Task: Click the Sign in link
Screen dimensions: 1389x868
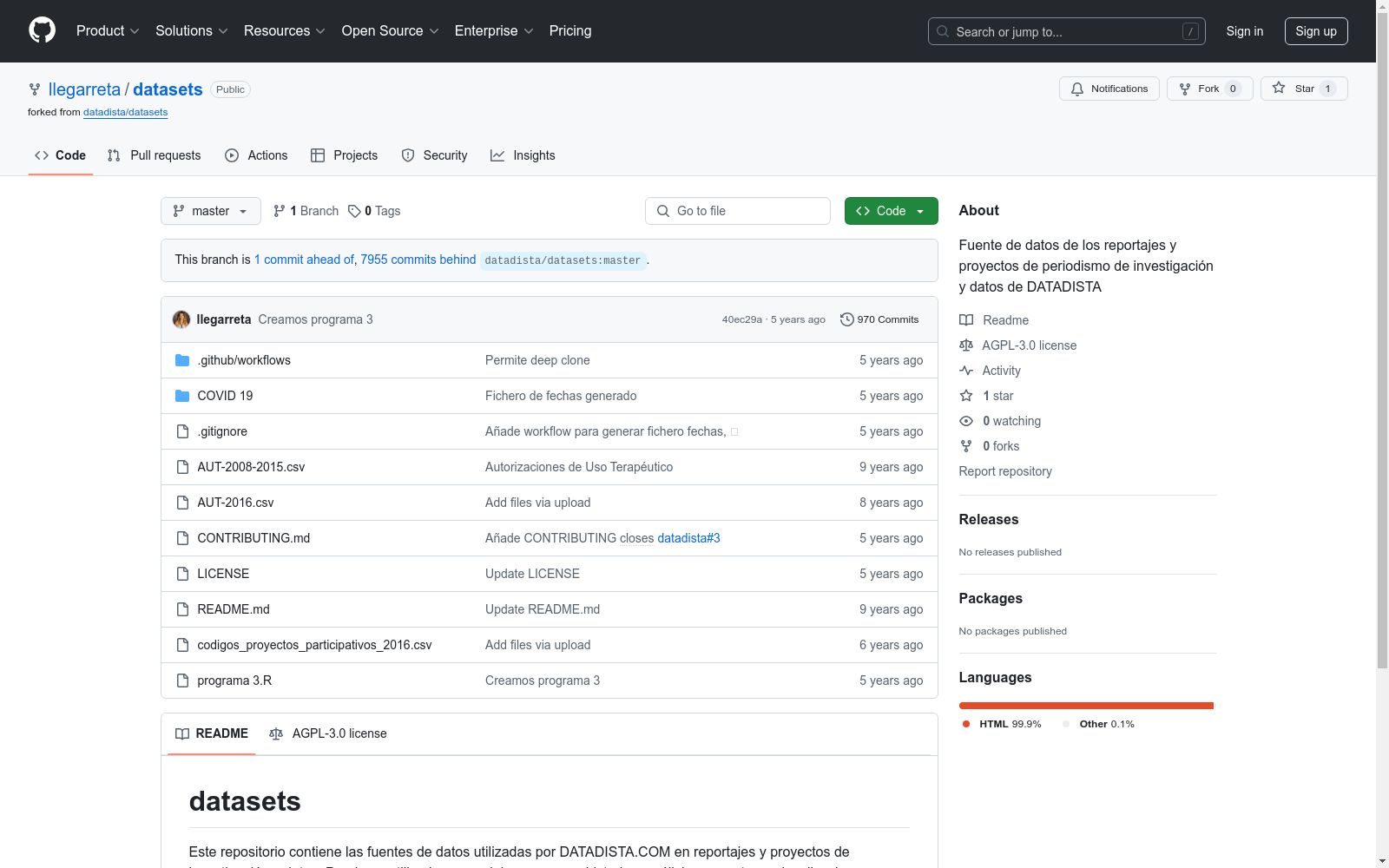Action: (1245, 31)
